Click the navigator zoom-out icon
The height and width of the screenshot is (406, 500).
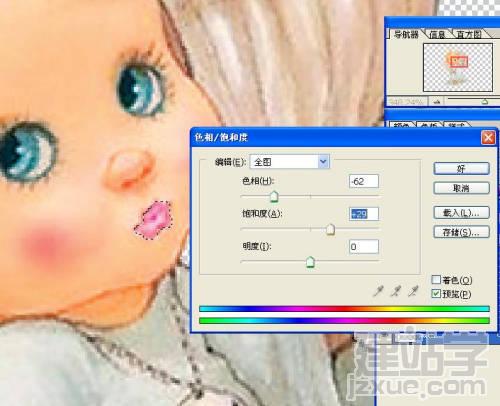pos(437,102)
